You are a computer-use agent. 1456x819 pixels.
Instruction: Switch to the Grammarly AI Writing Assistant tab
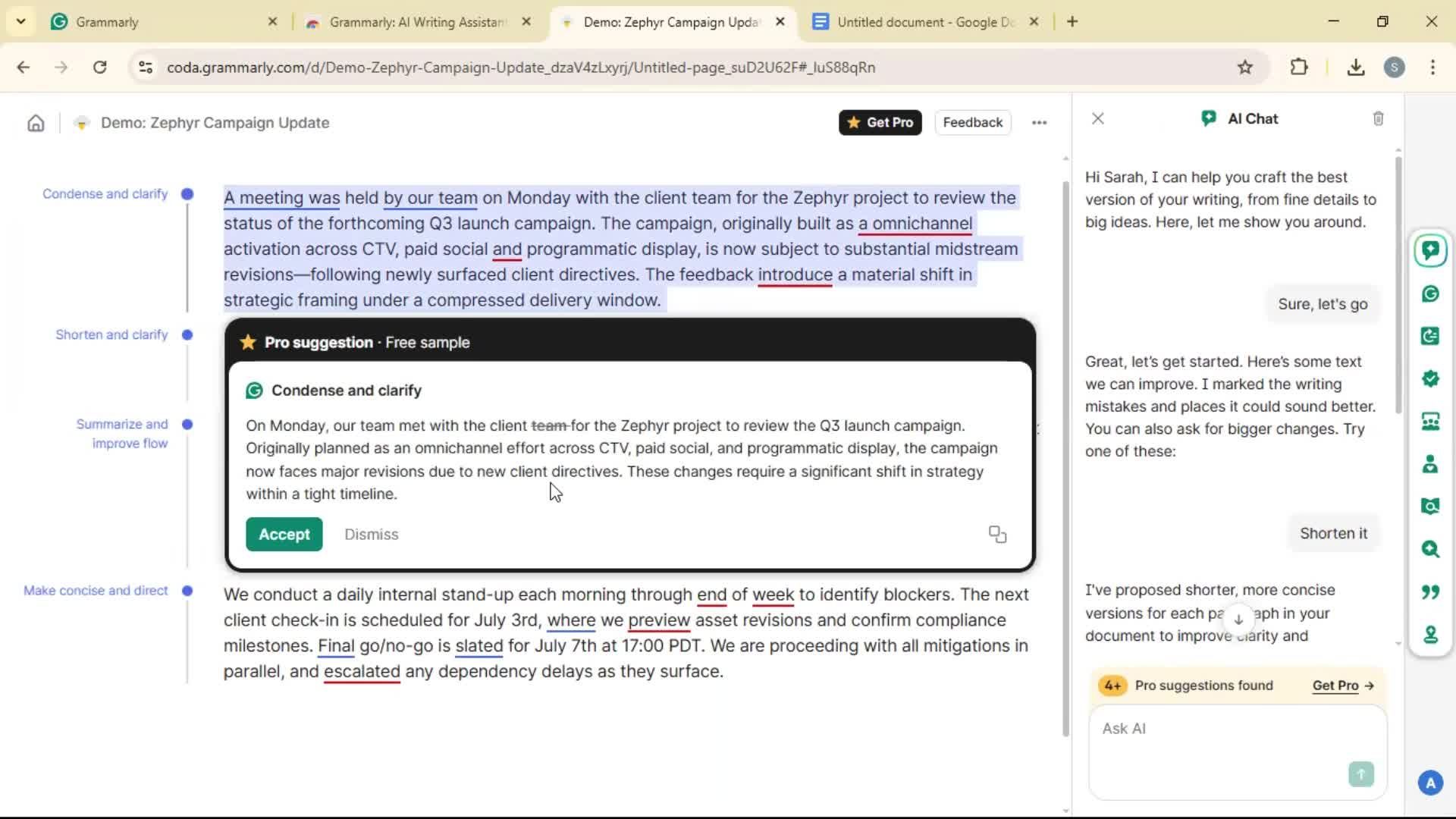click(417, 22)
